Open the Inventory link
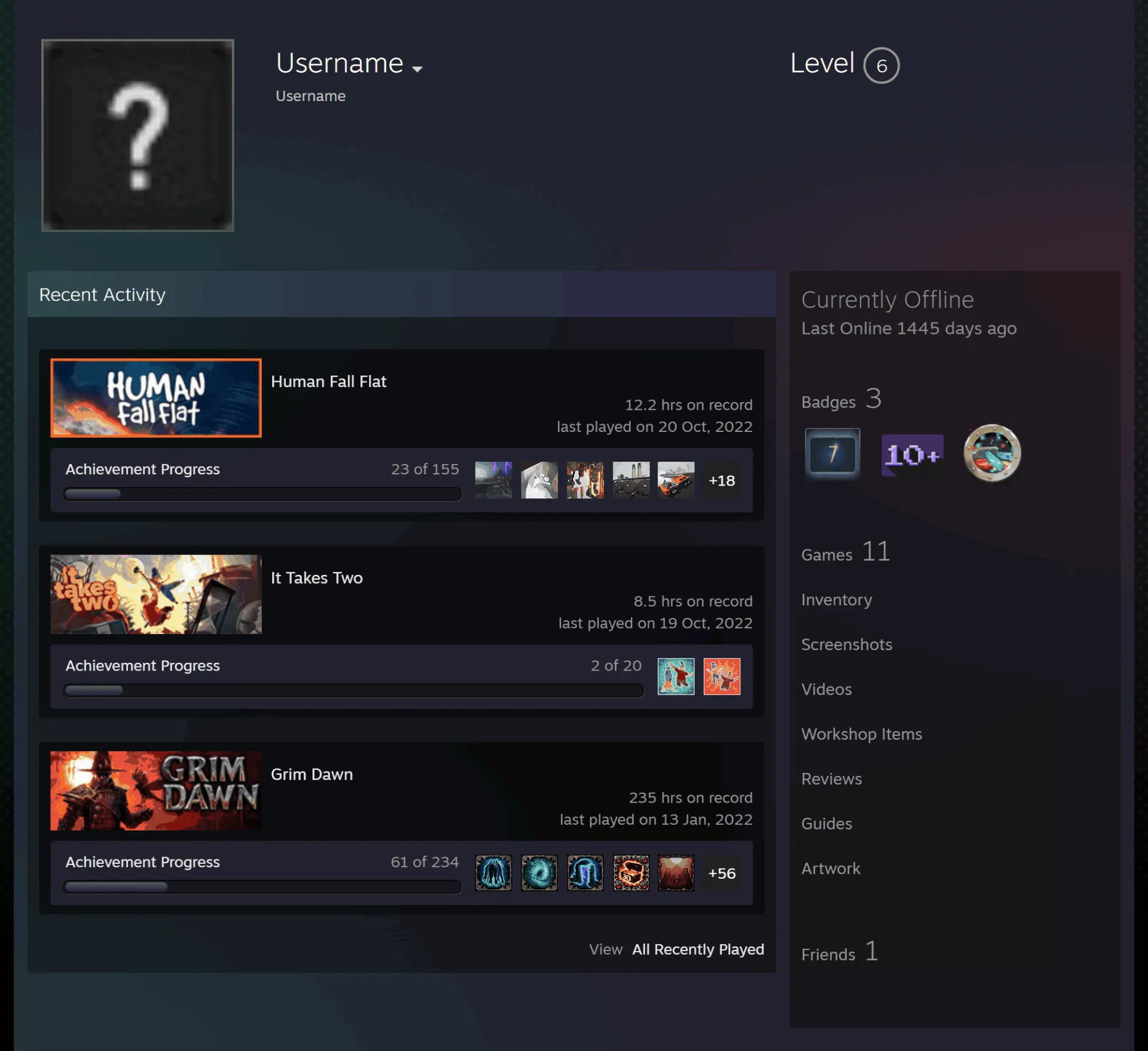This screenshot has height=1051, width=1148. (836, 599)
